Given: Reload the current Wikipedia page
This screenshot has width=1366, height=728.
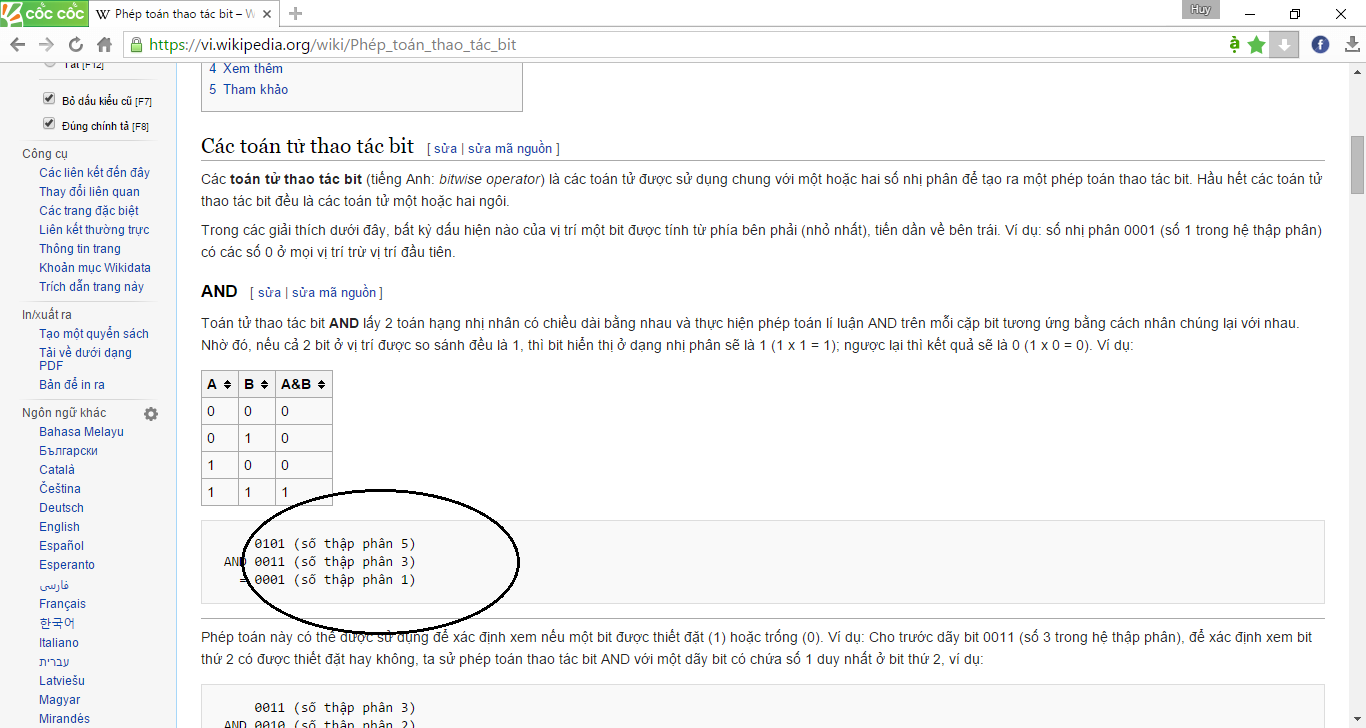Looking at the screenshot, I should coord(76,45).
